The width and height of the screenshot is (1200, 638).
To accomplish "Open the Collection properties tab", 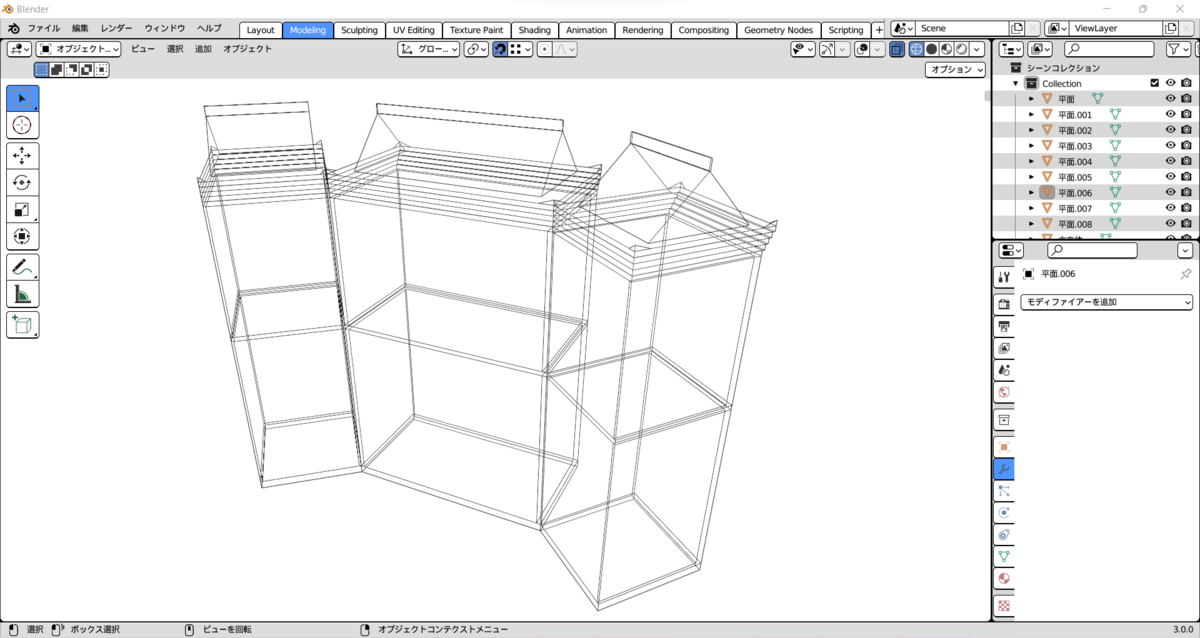I will tap(1004, 419).
